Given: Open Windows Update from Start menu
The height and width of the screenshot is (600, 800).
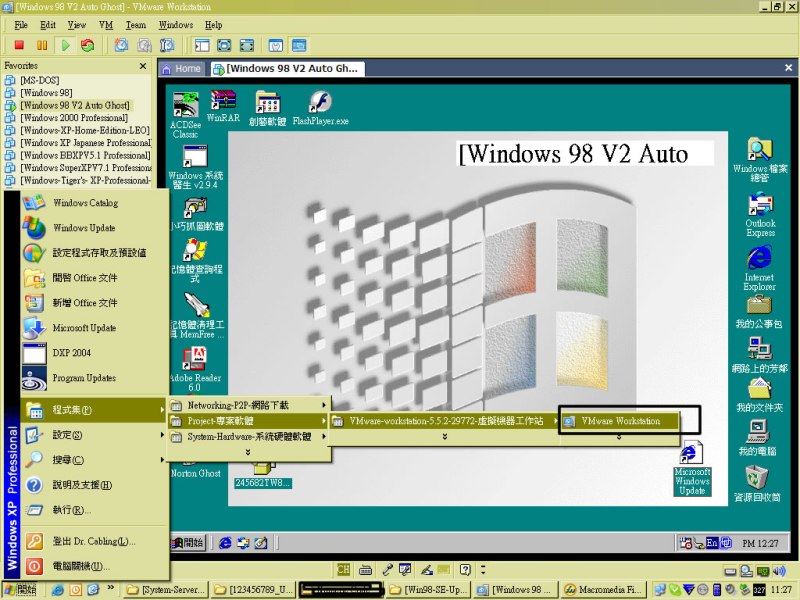Looking at the screenshot, I should [x=94, y=228].
